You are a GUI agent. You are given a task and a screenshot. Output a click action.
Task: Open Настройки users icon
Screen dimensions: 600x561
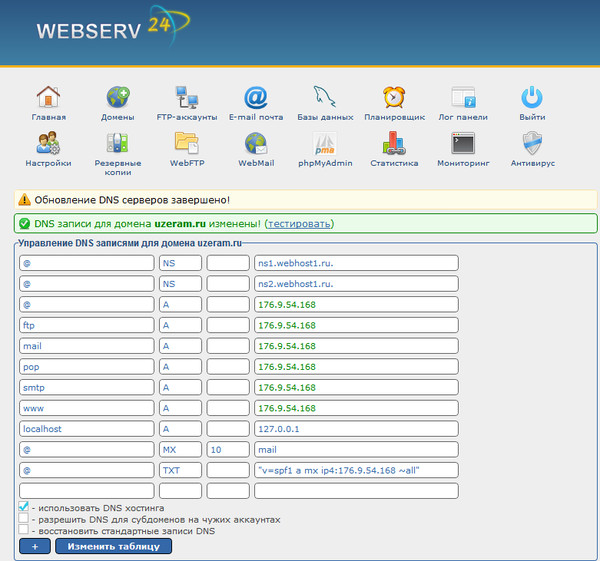tap(48, 143)
